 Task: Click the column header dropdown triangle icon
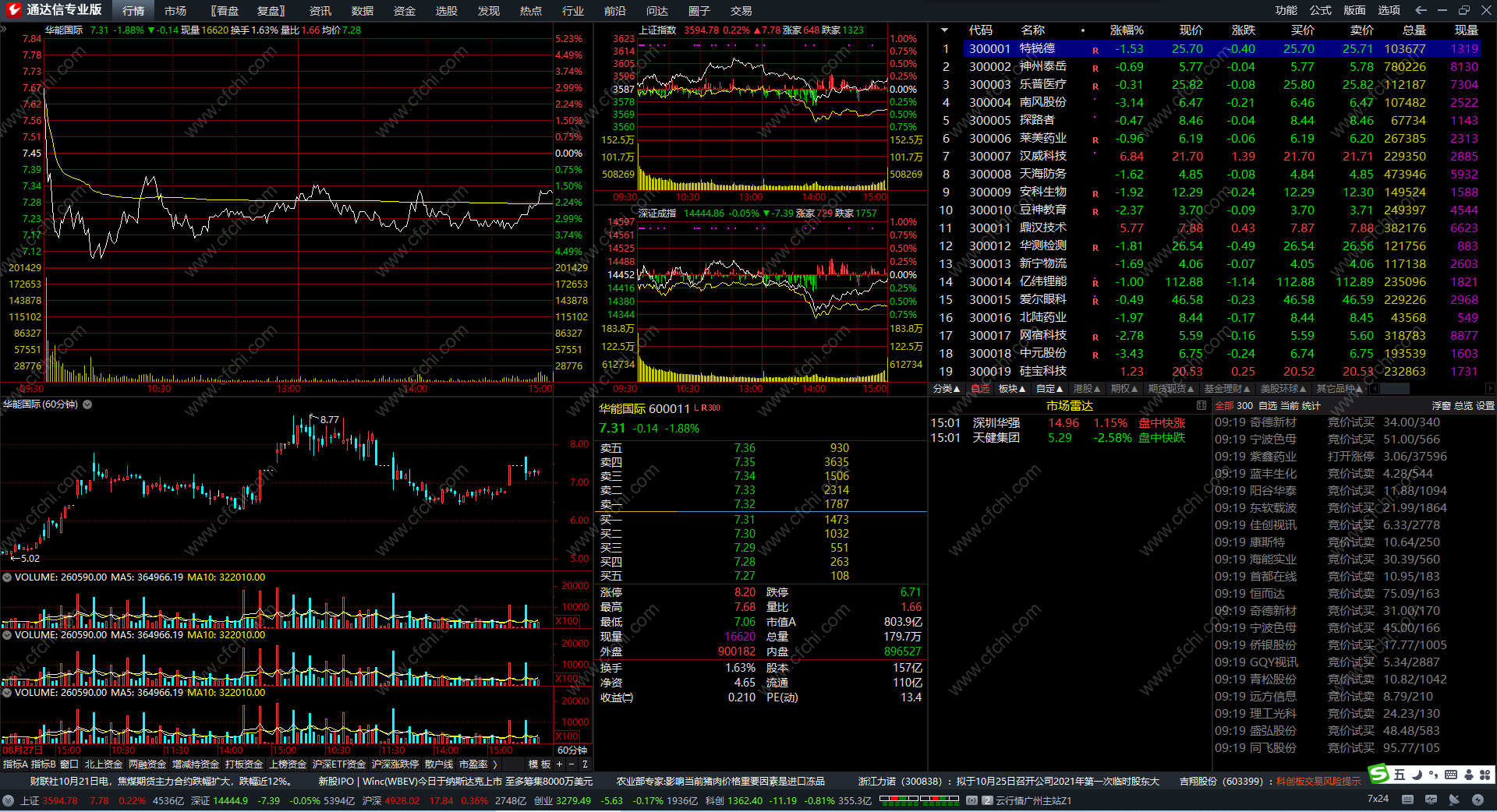point(945,30)
